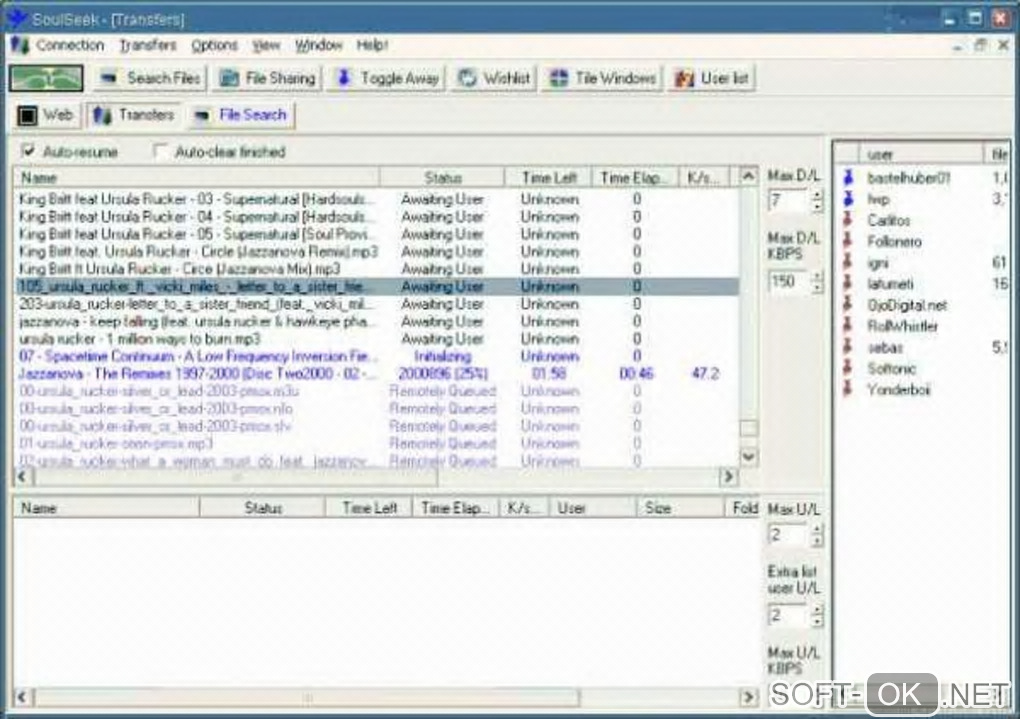The image size is (1020, 719).
Task: Select user 'igni' in user list
Action: coord(878,263)
